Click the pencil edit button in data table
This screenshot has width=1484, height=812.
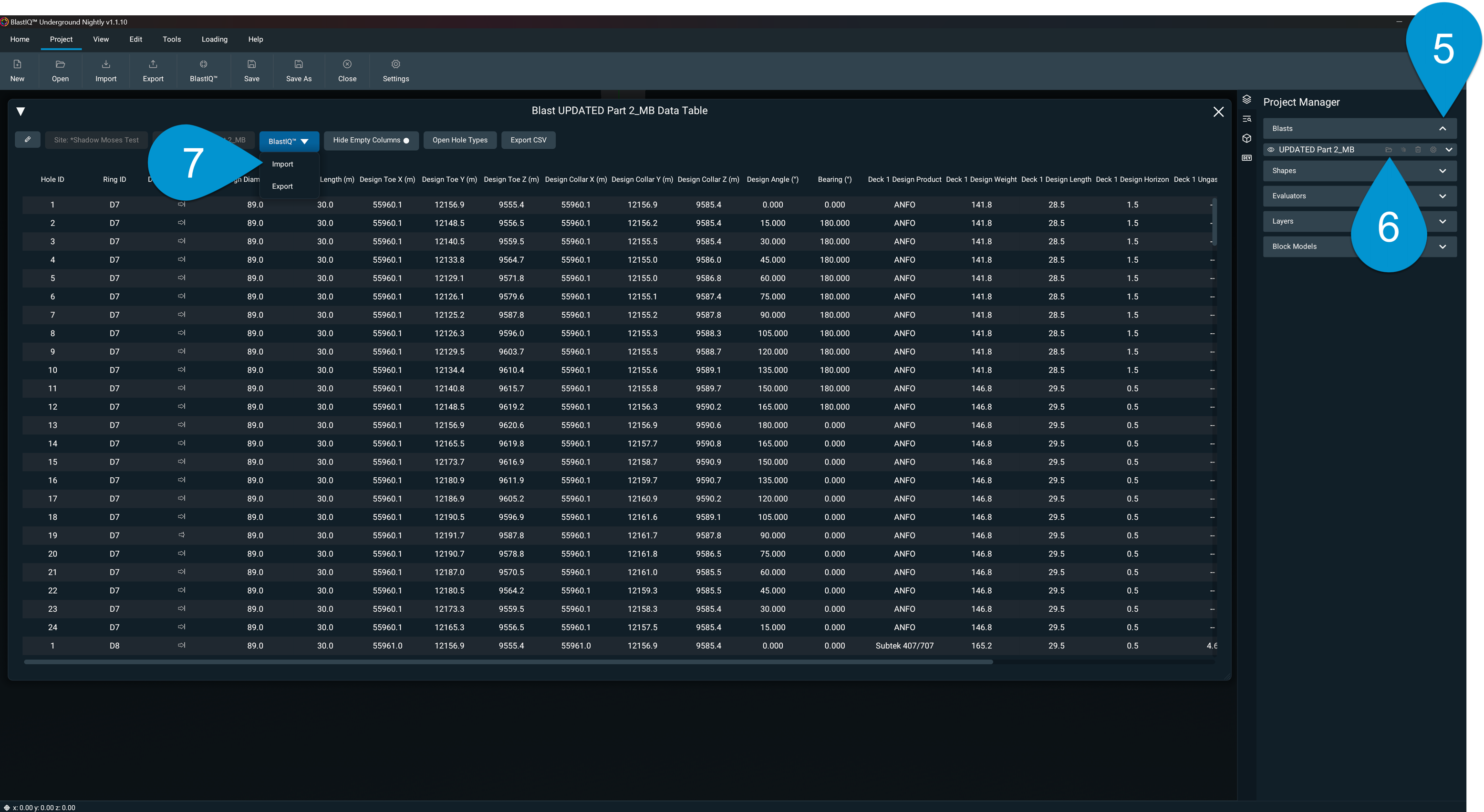point(27,139)
